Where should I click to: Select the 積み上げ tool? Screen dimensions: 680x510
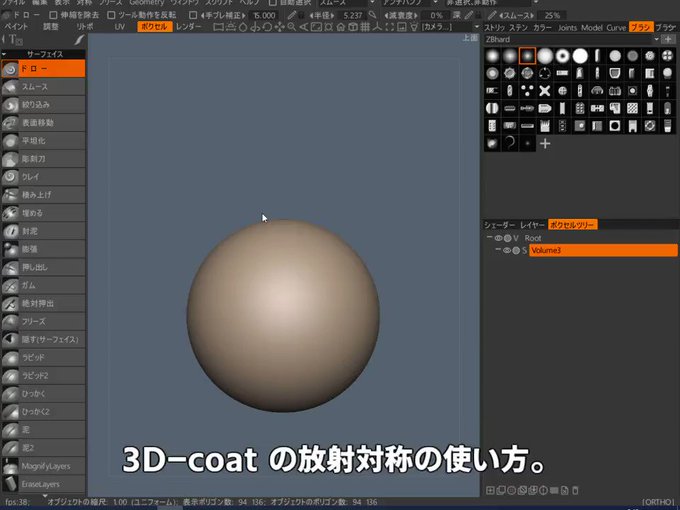(x=43, y=195)
